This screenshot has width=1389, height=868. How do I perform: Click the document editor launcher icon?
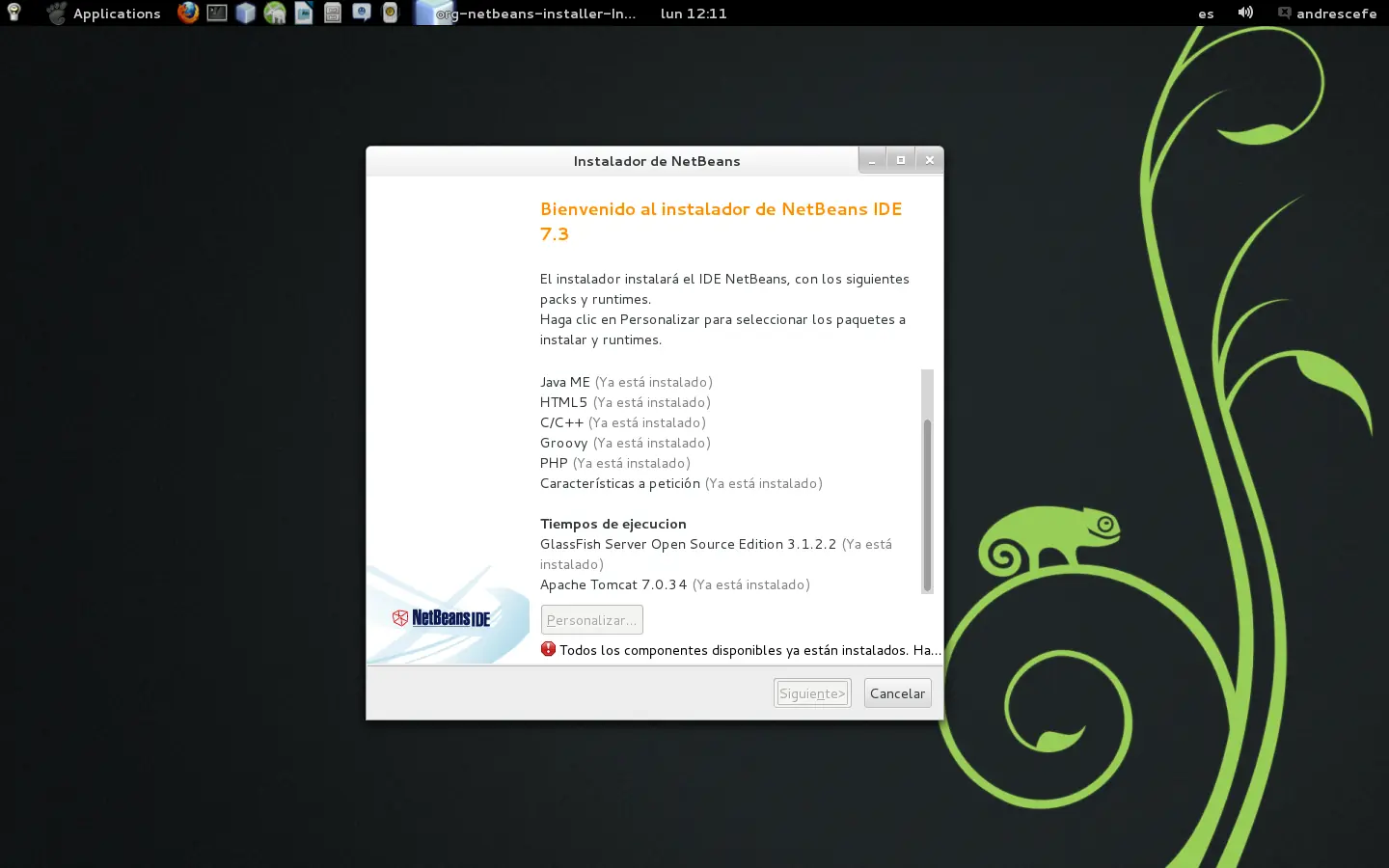tap(304, 13)
